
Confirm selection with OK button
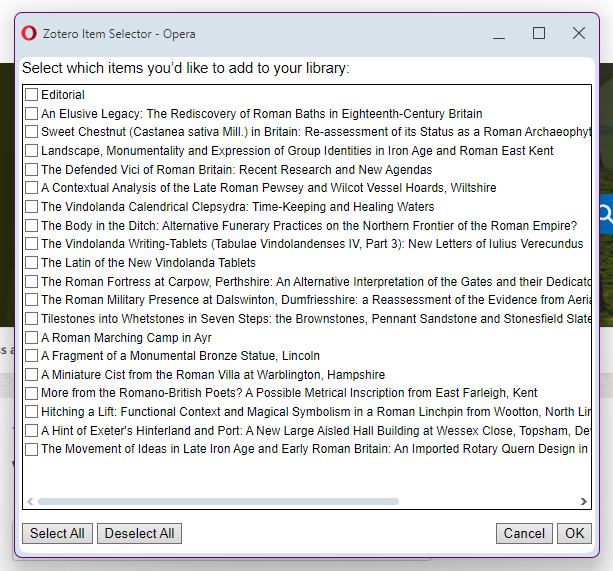(x=574, y=533)
